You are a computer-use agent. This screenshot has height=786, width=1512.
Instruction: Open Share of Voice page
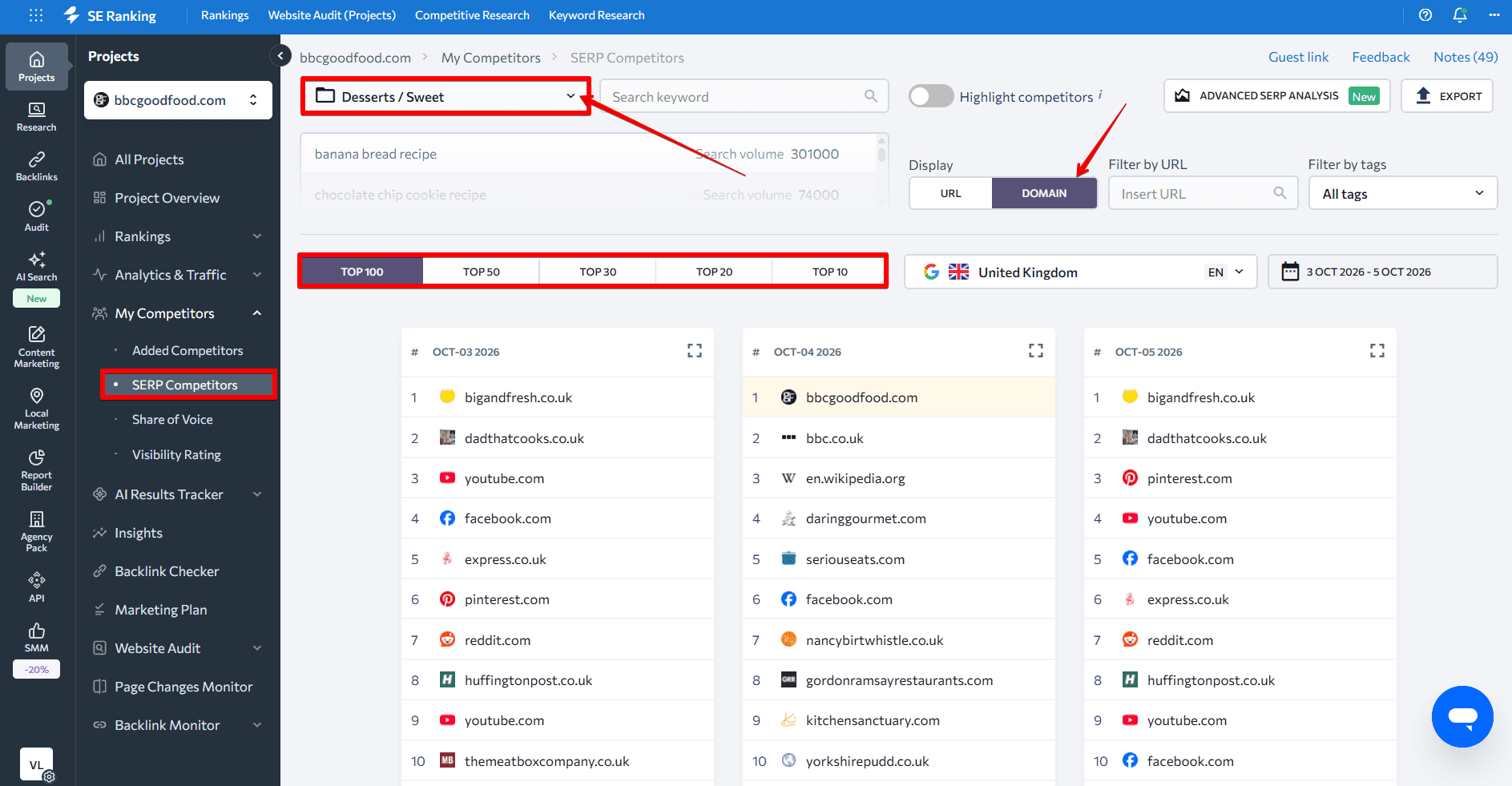click(x=172, y=419)
